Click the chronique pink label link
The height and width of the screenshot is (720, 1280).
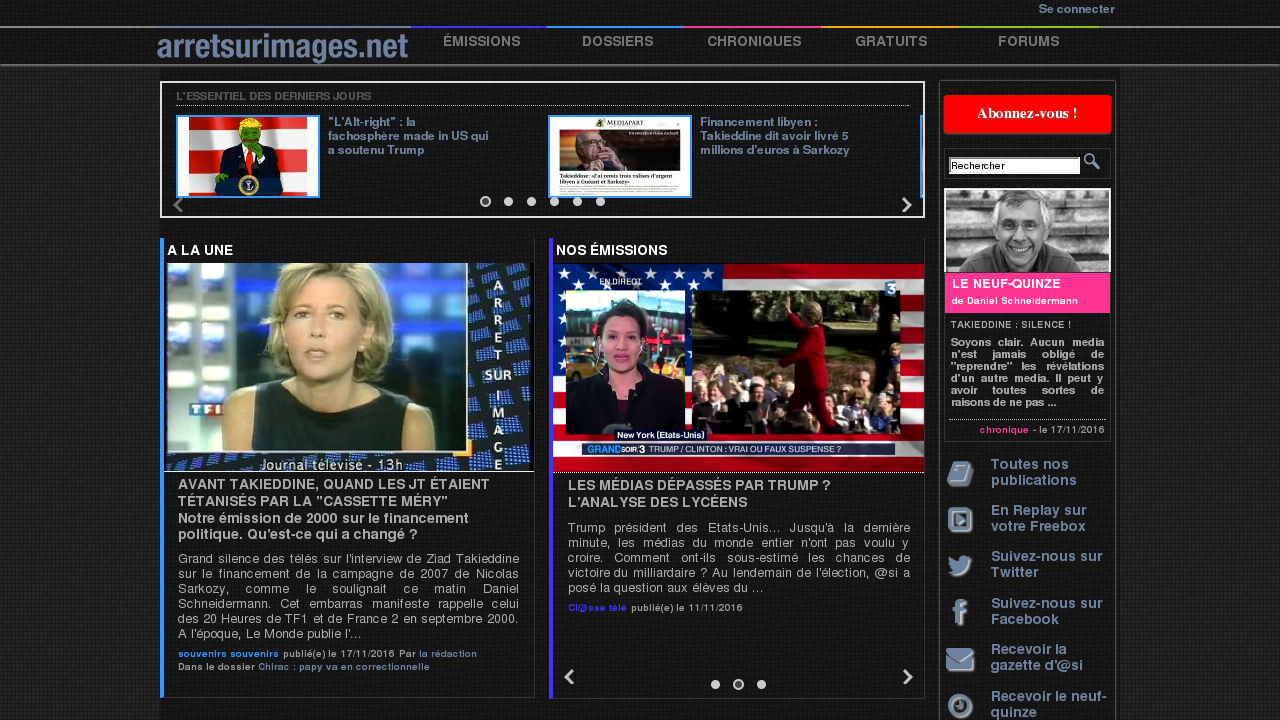point(1004,430)
